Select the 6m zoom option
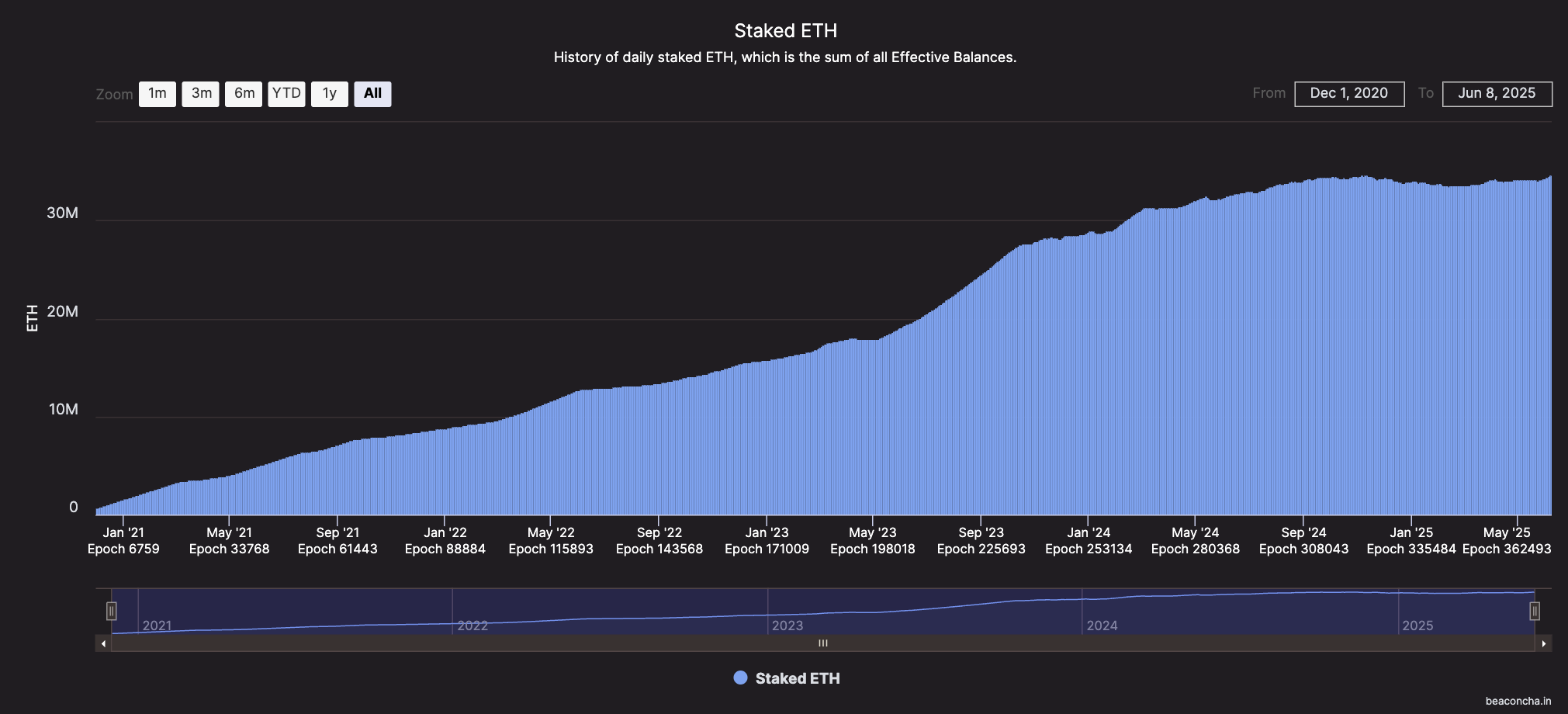 [244, 94]
